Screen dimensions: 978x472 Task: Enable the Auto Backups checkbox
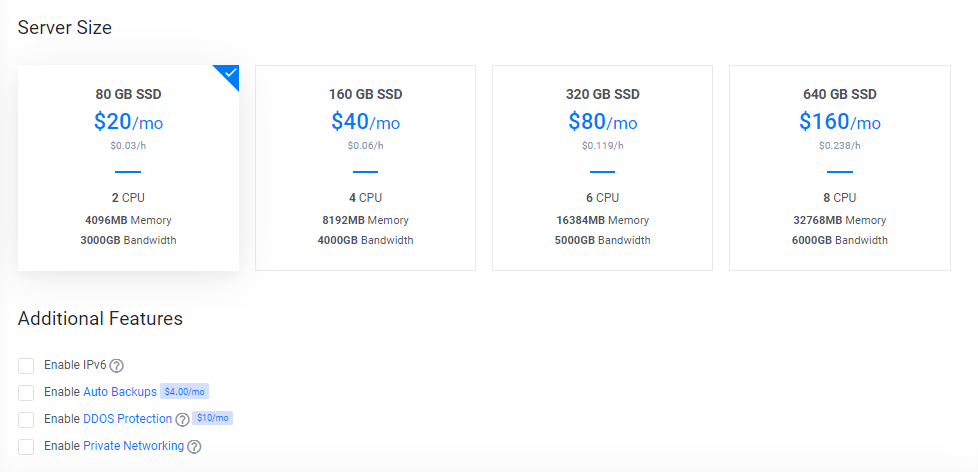click(x=26, y=393)
